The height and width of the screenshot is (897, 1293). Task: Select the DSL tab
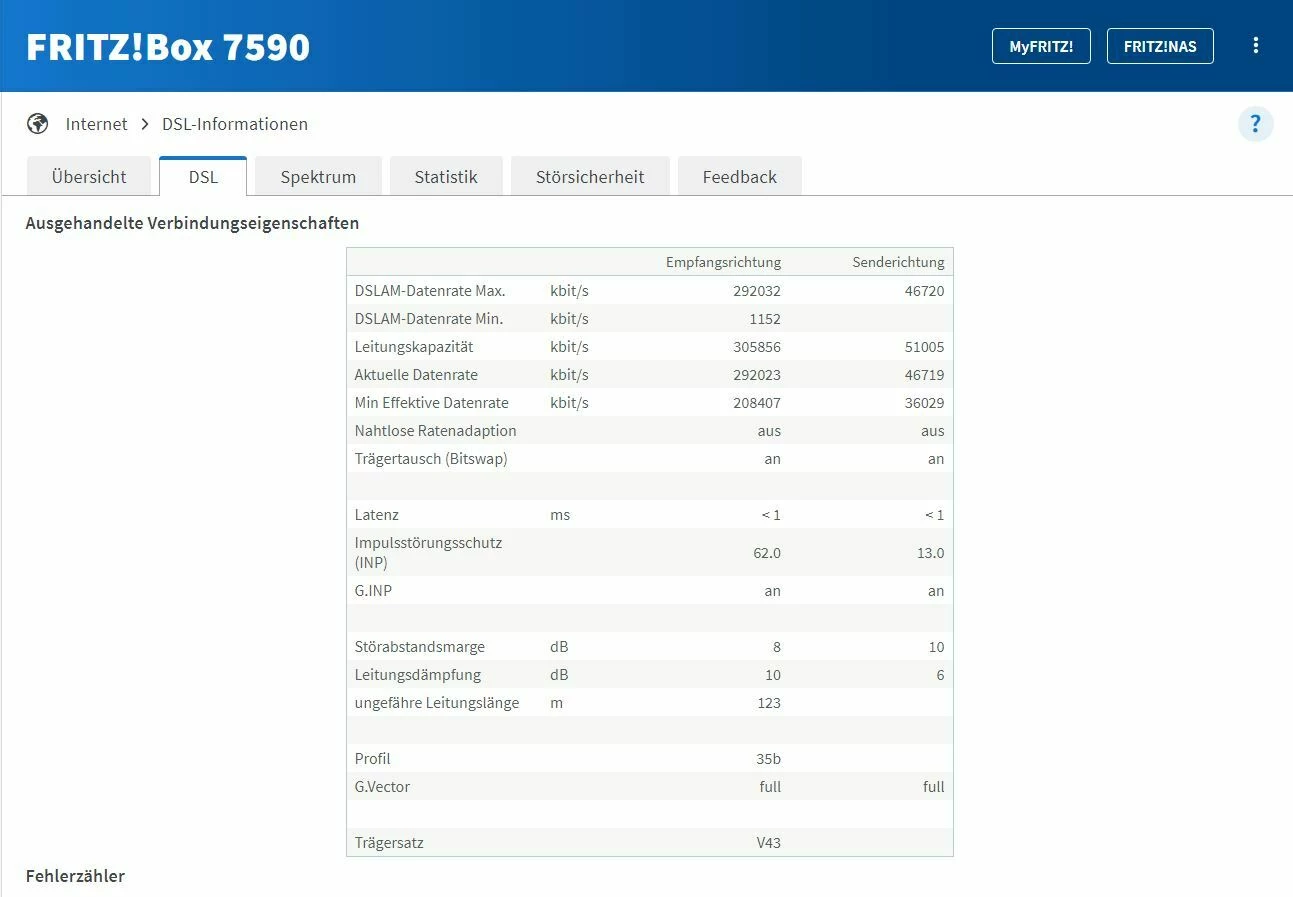click(x=203, y=177)
